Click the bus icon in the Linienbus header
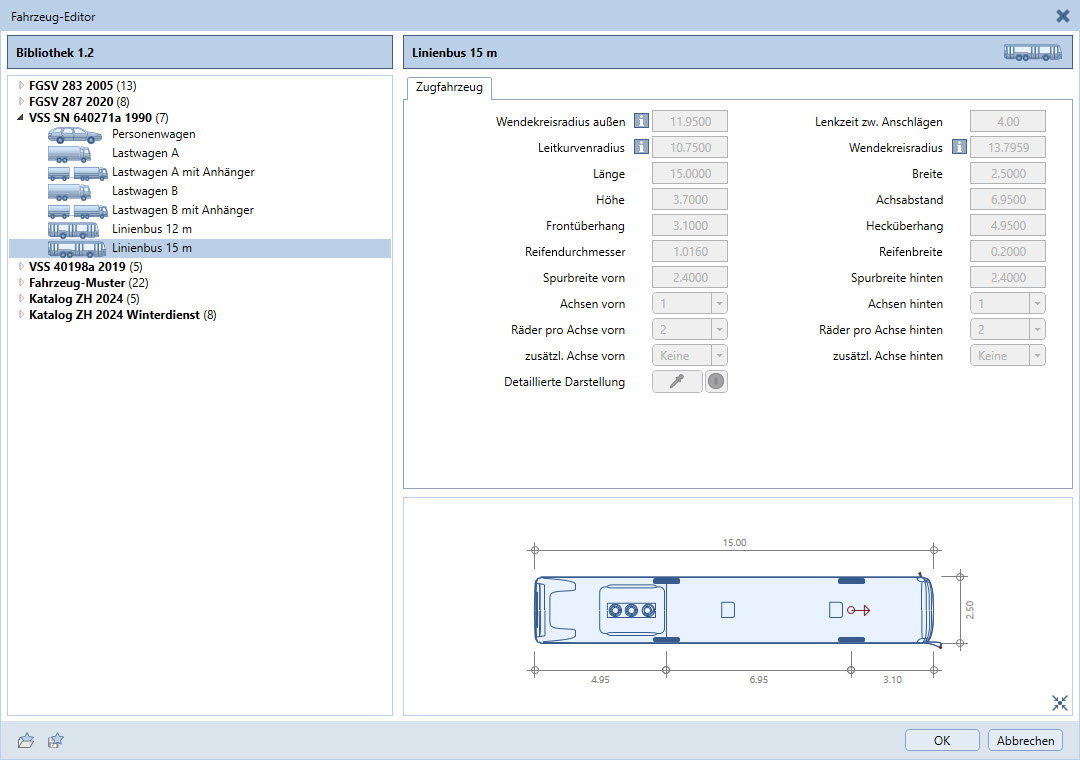 click(1033, 53)
